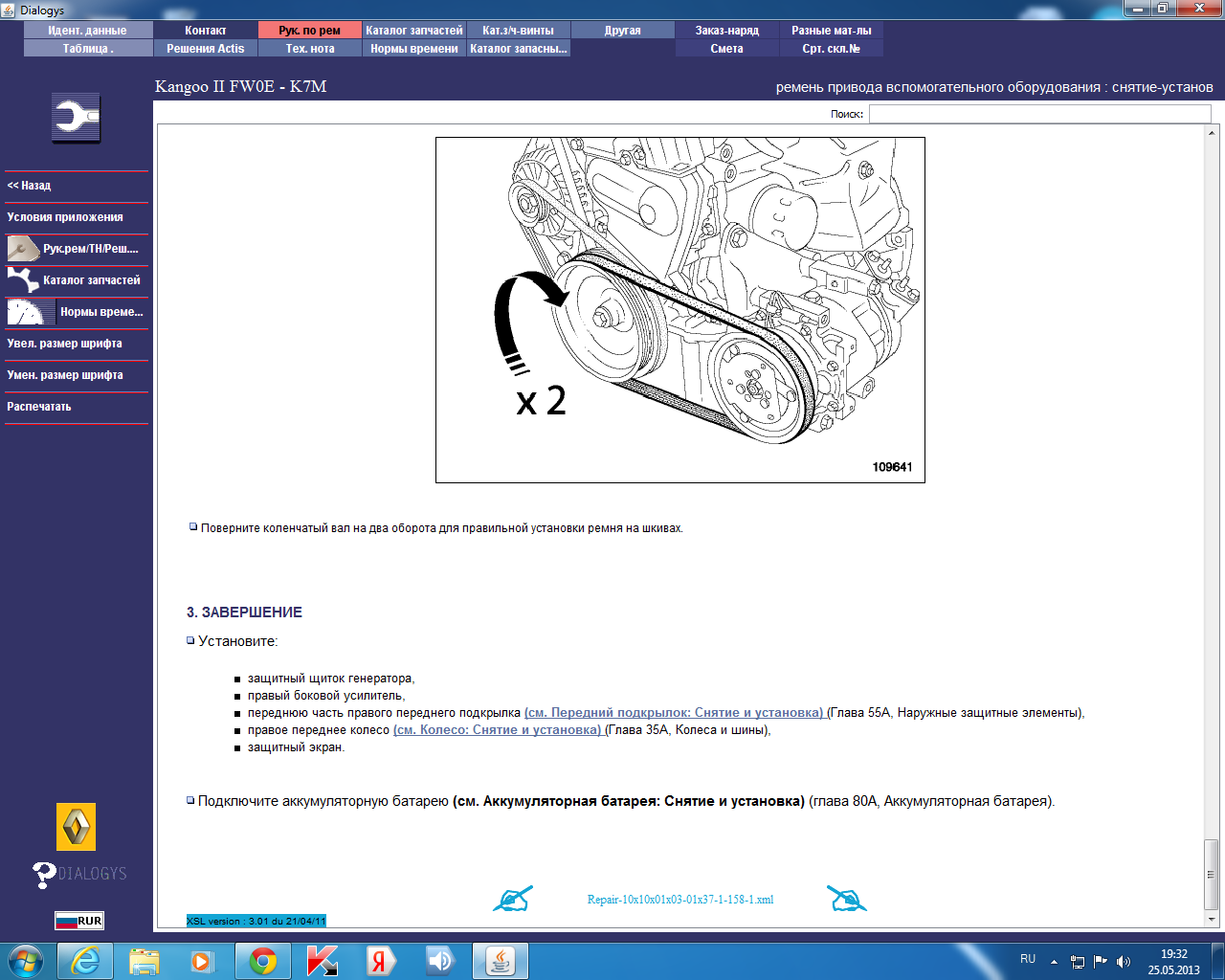Click the RUR currency flag icon
The width and height of the screenshot is (1225, 980).
coord(78,921)
